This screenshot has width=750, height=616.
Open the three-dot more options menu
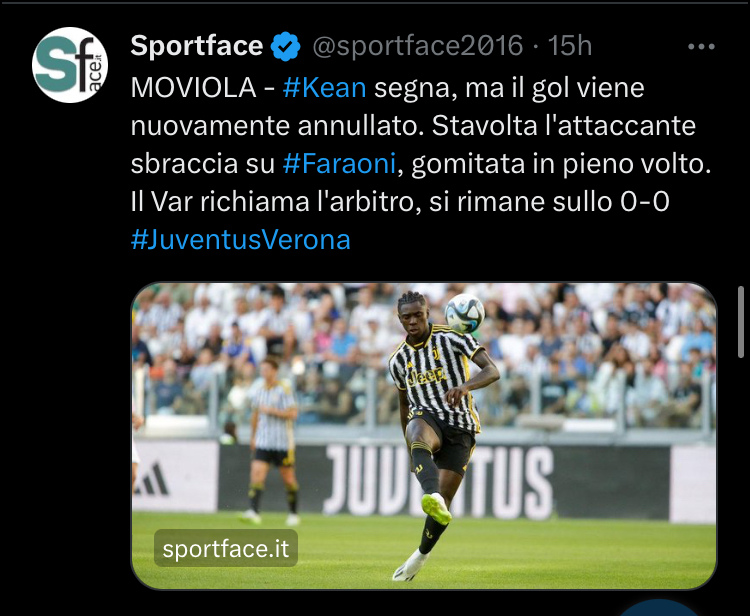(x=701, y=46)
